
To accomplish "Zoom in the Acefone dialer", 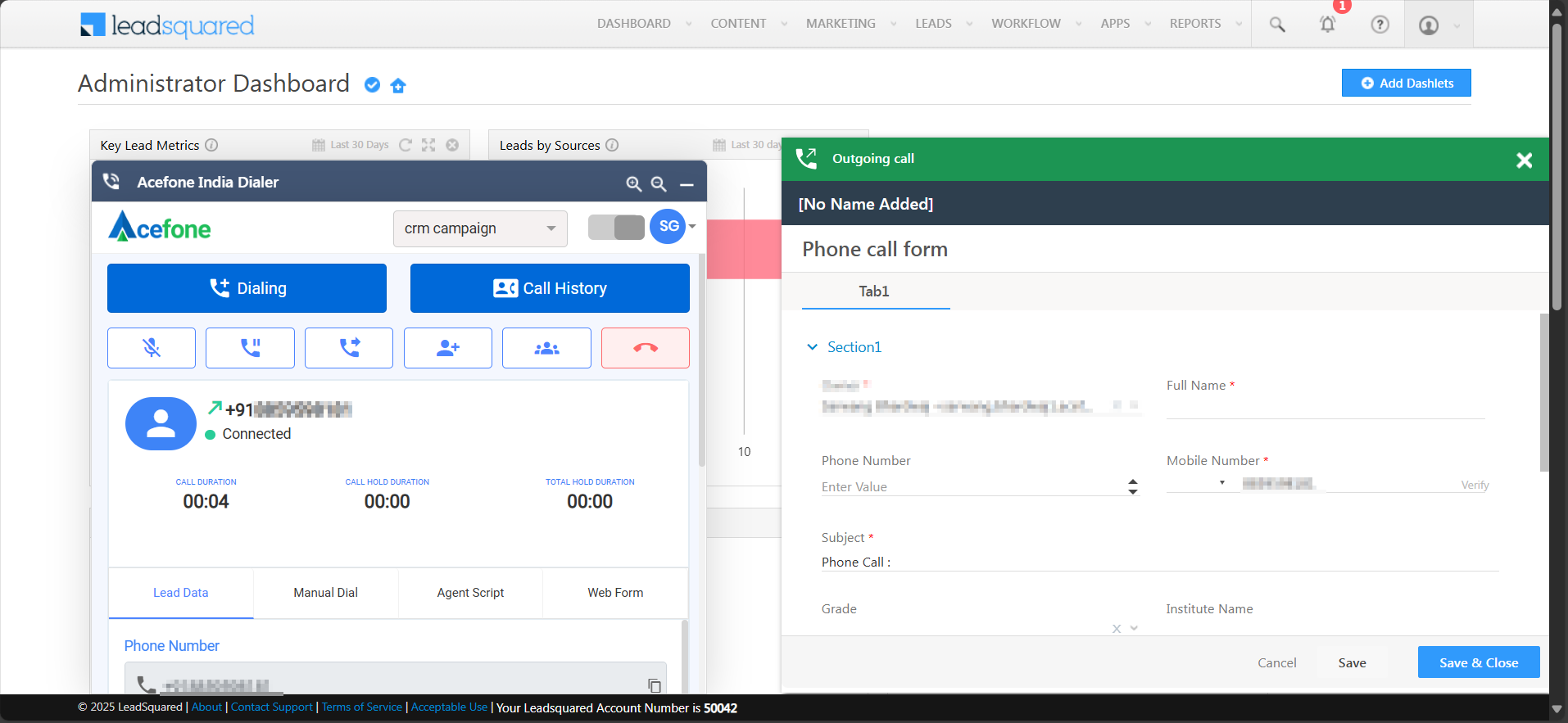I will pos(633,183).
